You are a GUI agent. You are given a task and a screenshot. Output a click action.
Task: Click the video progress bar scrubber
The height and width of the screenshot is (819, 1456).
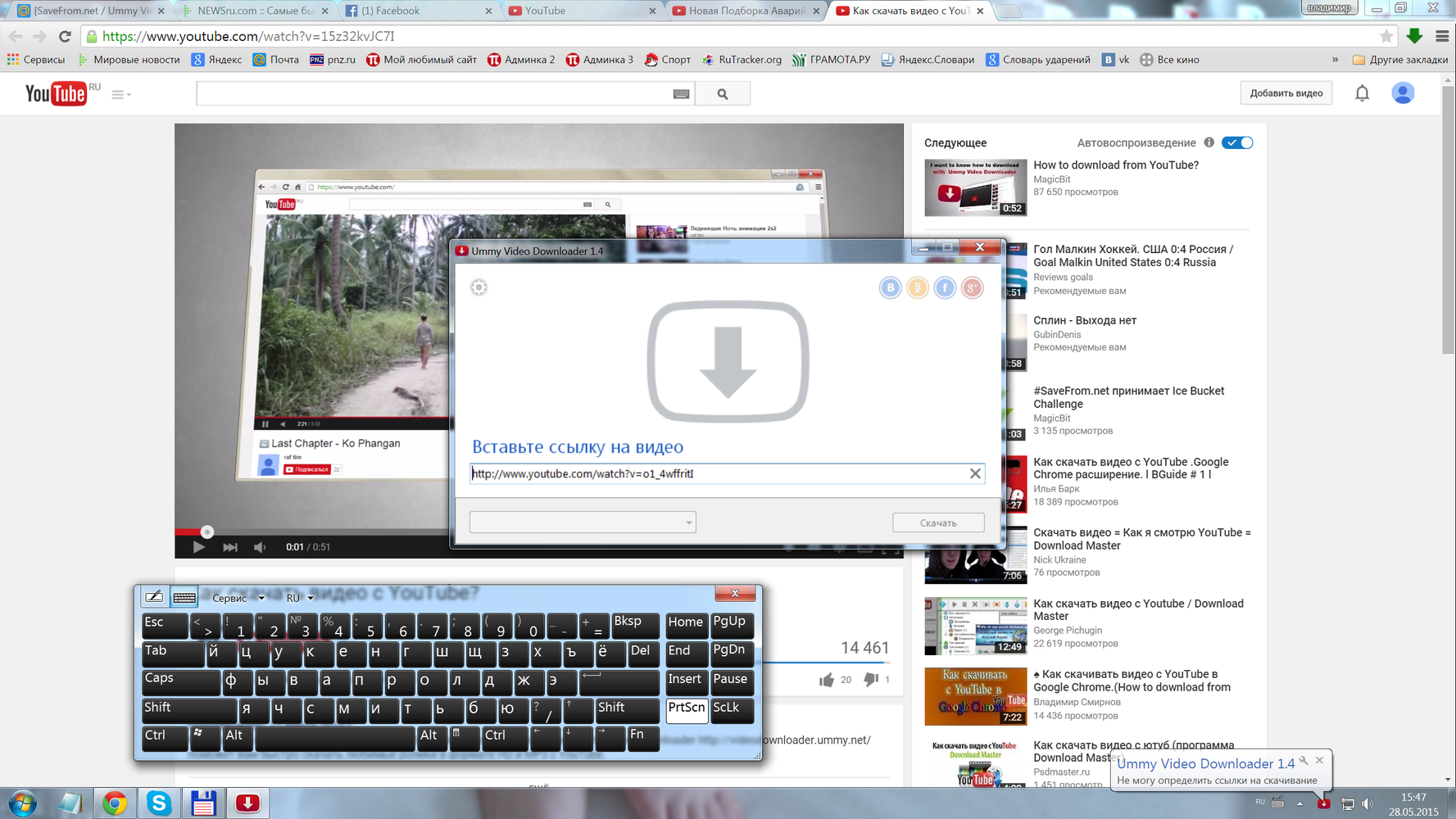point(206,532)
